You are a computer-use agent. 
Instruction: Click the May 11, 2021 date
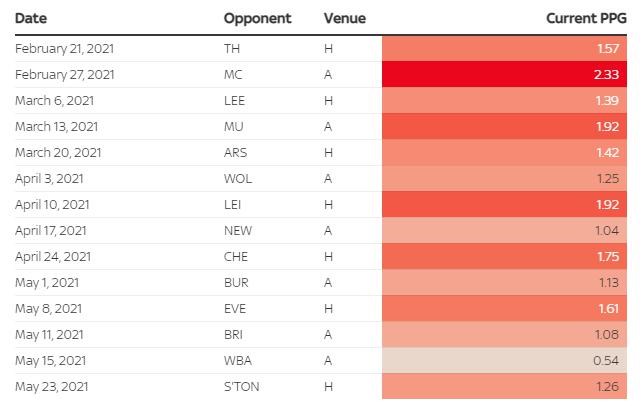(x=50, y=334)
